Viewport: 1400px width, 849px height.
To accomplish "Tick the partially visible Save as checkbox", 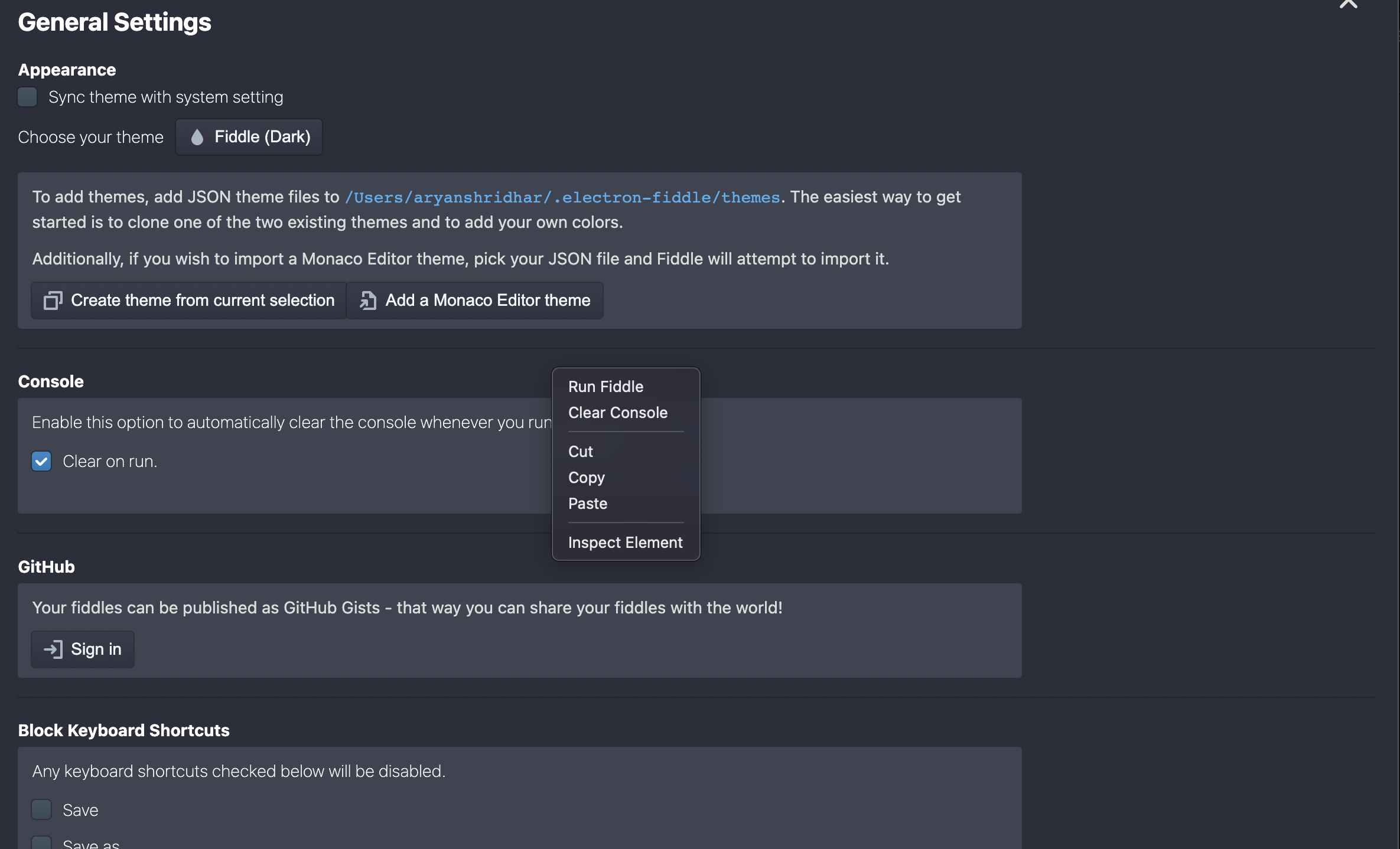I will [41, 843].
